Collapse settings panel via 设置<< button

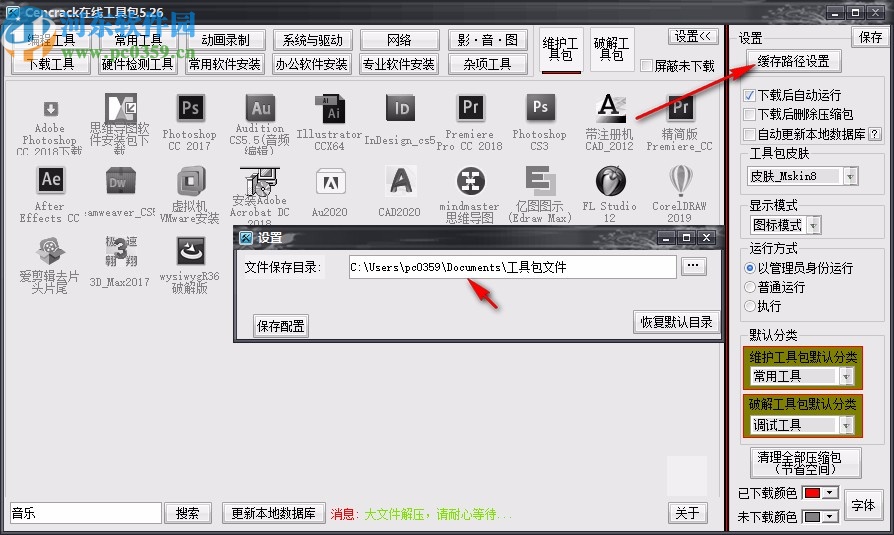point(692,37)
